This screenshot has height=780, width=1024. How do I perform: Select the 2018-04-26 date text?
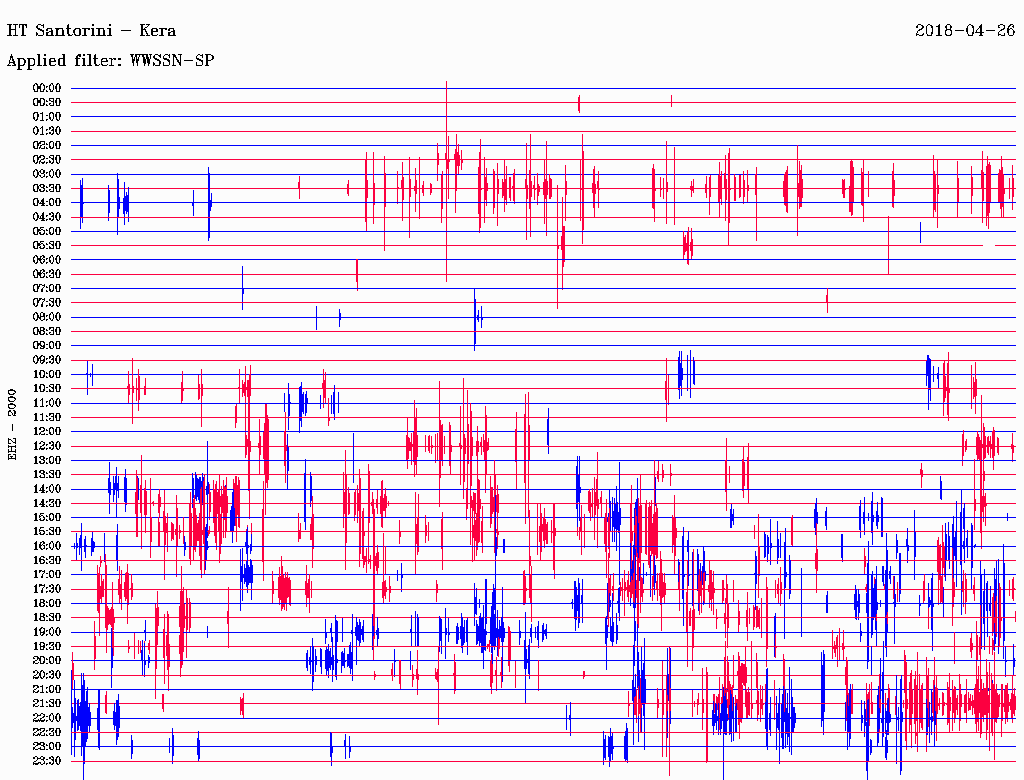click(965, 31)
